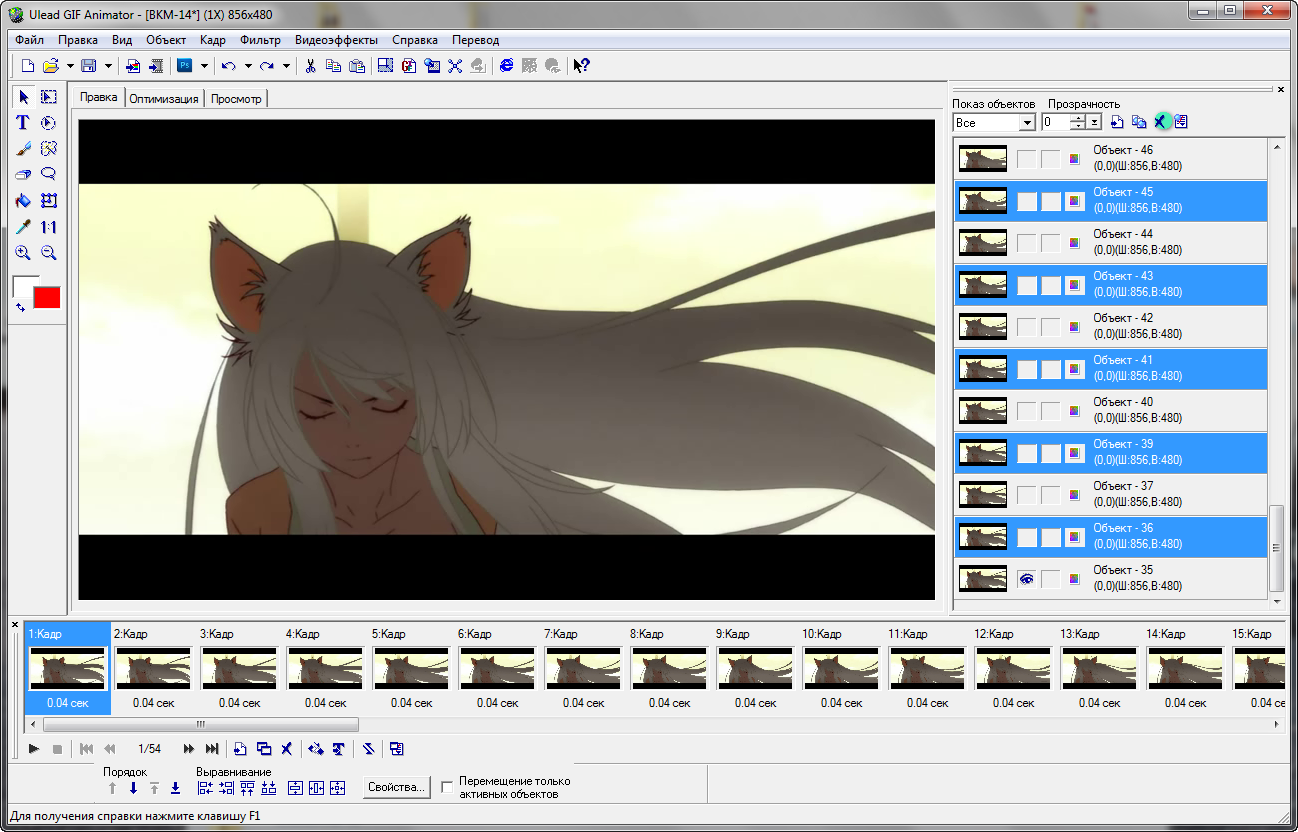Click the Paste clipboard icon
Image resolution: width=1298 pixels, height=832 pixels.
pos(356,66)
